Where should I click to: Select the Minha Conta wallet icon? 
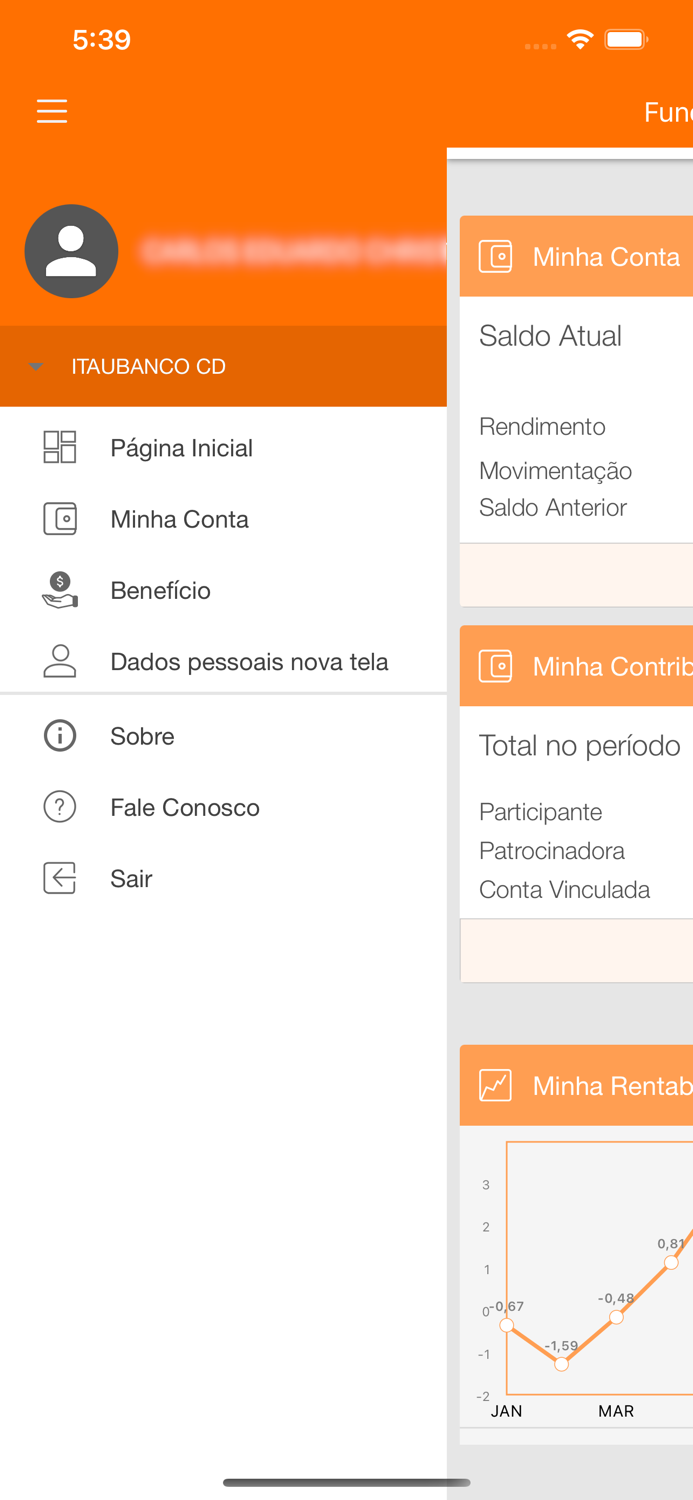tap(59, 519)
